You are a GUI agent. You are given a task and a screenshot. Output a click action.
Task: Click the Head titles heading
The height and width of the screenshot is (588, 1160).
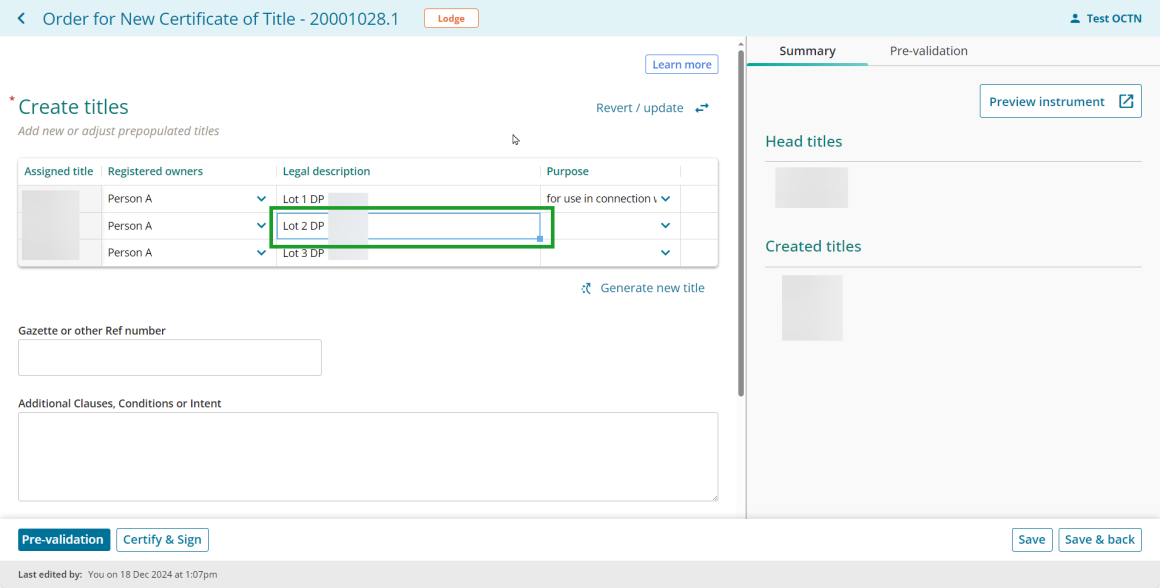804,141
